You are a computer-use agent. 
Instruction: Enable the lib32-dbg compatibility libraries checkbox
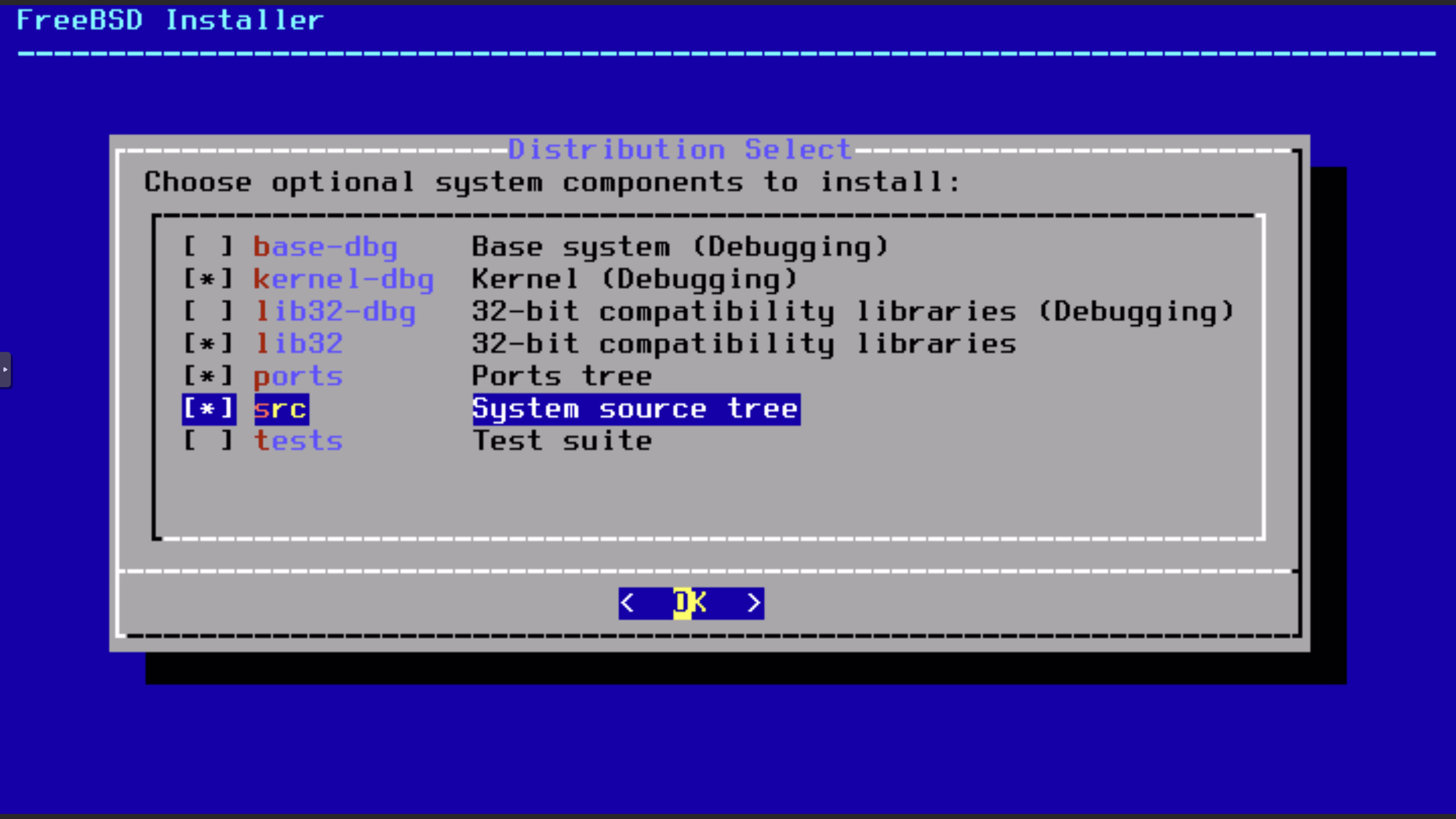(209, 311)
